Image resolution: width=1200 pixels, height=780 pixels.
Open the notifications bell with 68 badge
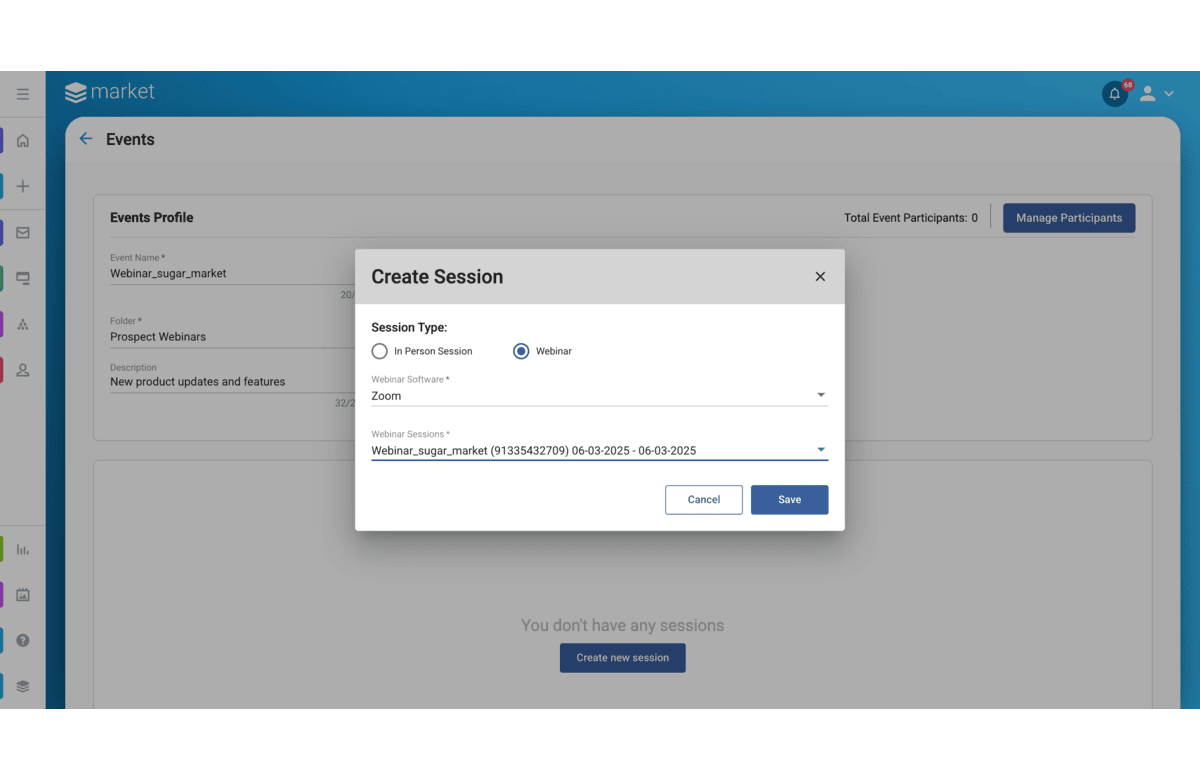[1115, 94]
